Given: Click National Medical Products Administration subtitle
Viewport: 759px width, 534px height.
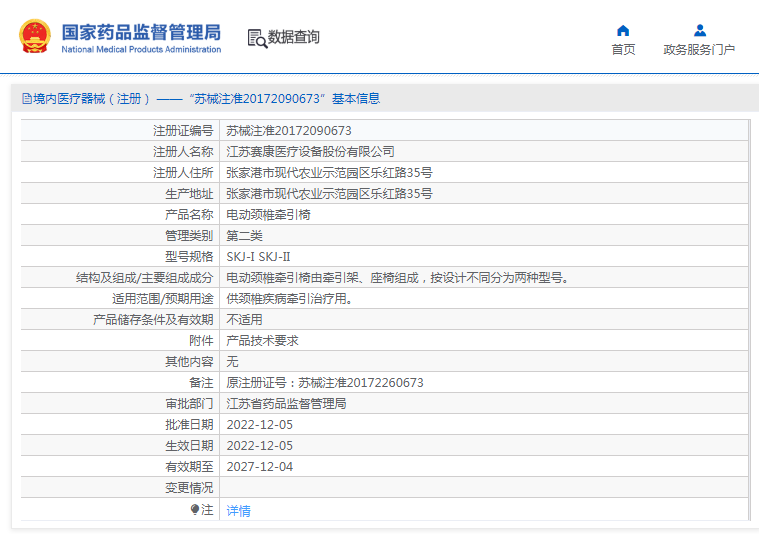Looking at the screenshot, I should (x=141, y=49).
